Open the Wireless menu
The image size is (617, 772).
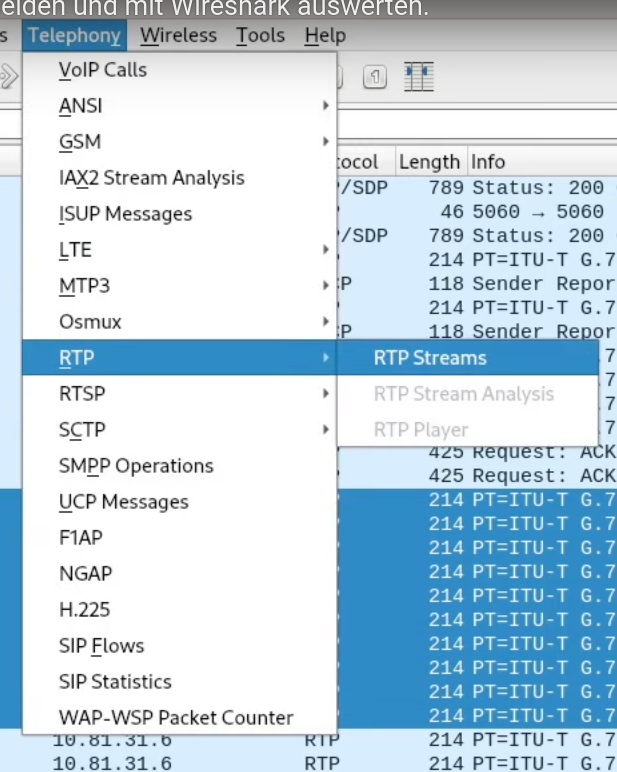[178, 35]
